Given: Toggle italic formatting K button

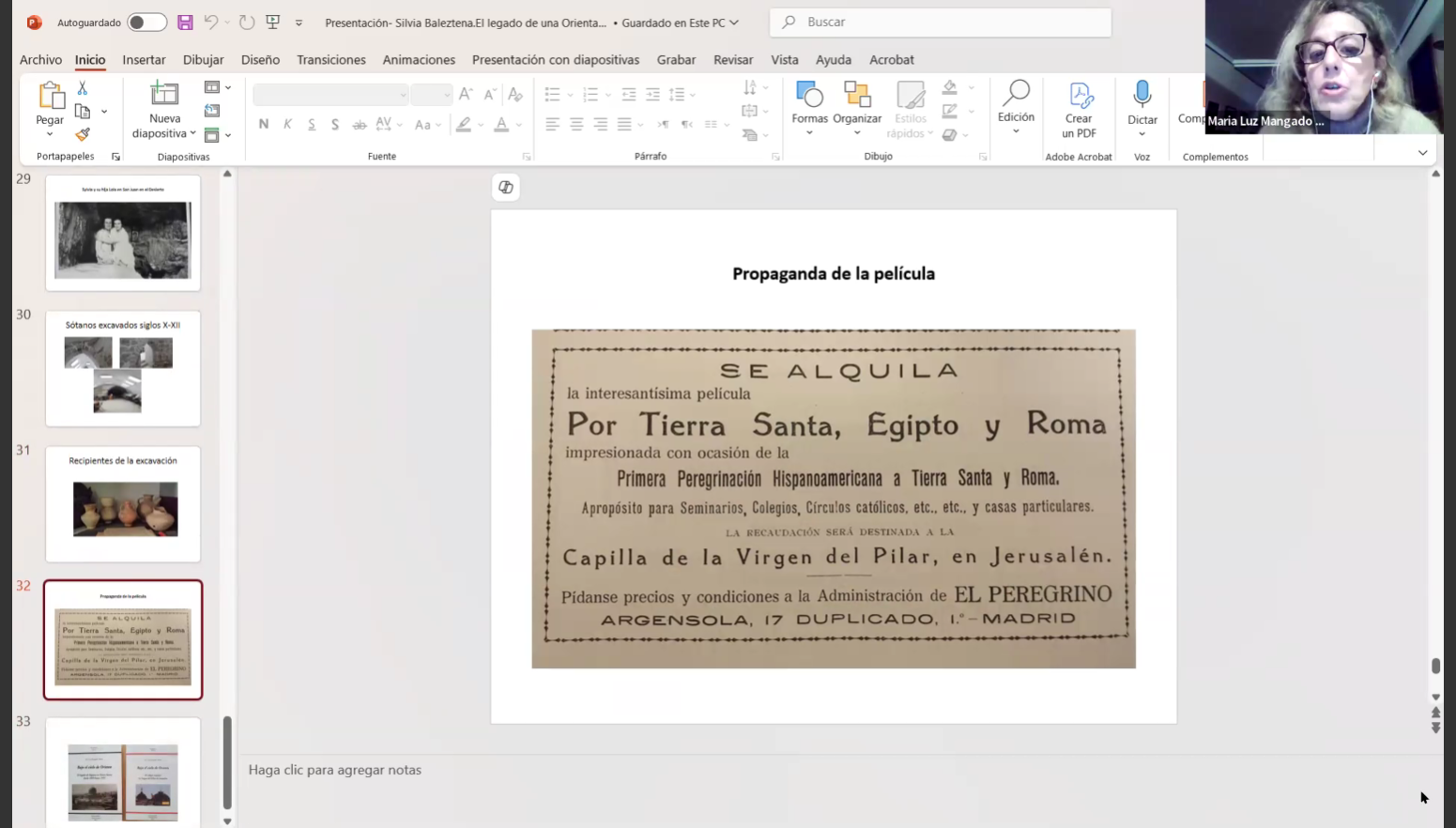Looking at the screenshot, I should click(x=288, y=124).
